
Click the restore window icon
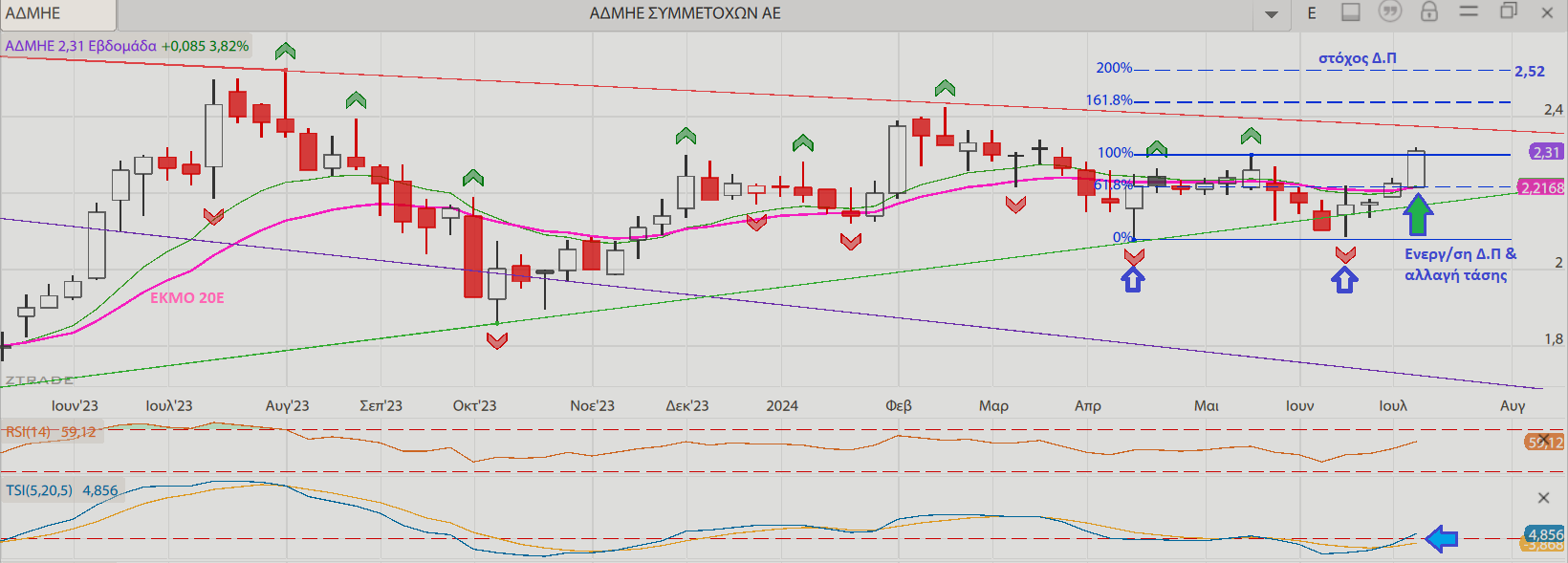coord(1509,11)
